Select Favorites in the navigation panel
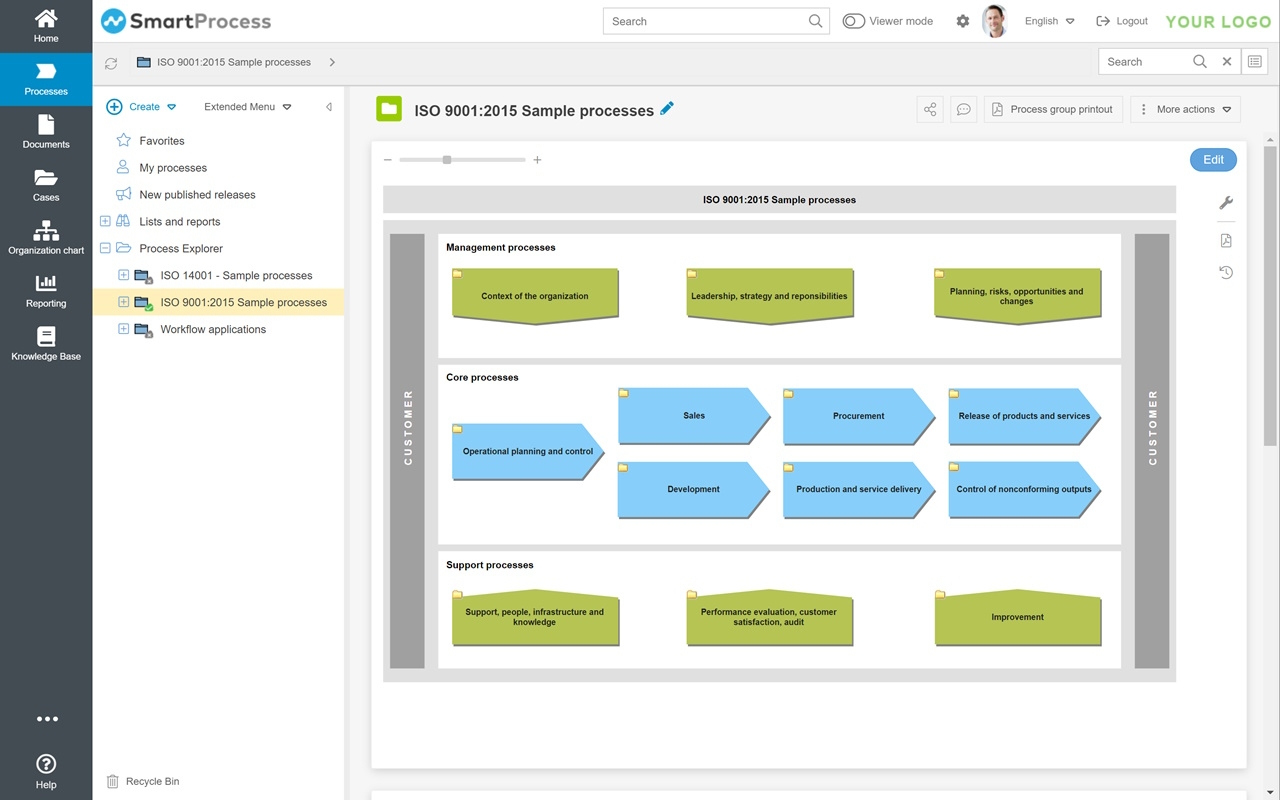The width and height of the screenshot is (1280, 800). point(162,141)
